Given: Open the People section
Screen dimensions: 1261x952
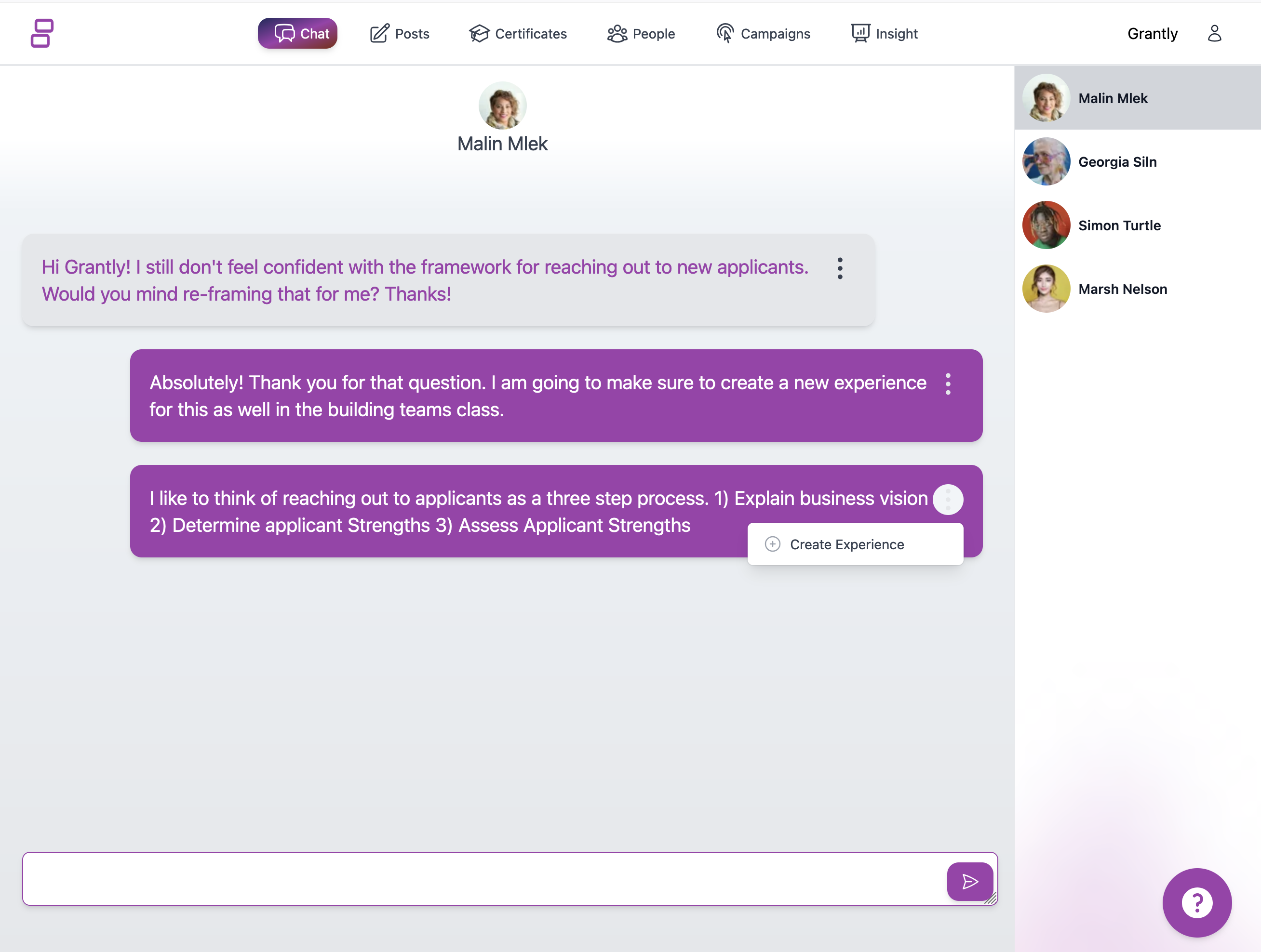Looking at the screenshot, I should pyautogui.click(x=641, y=33).
